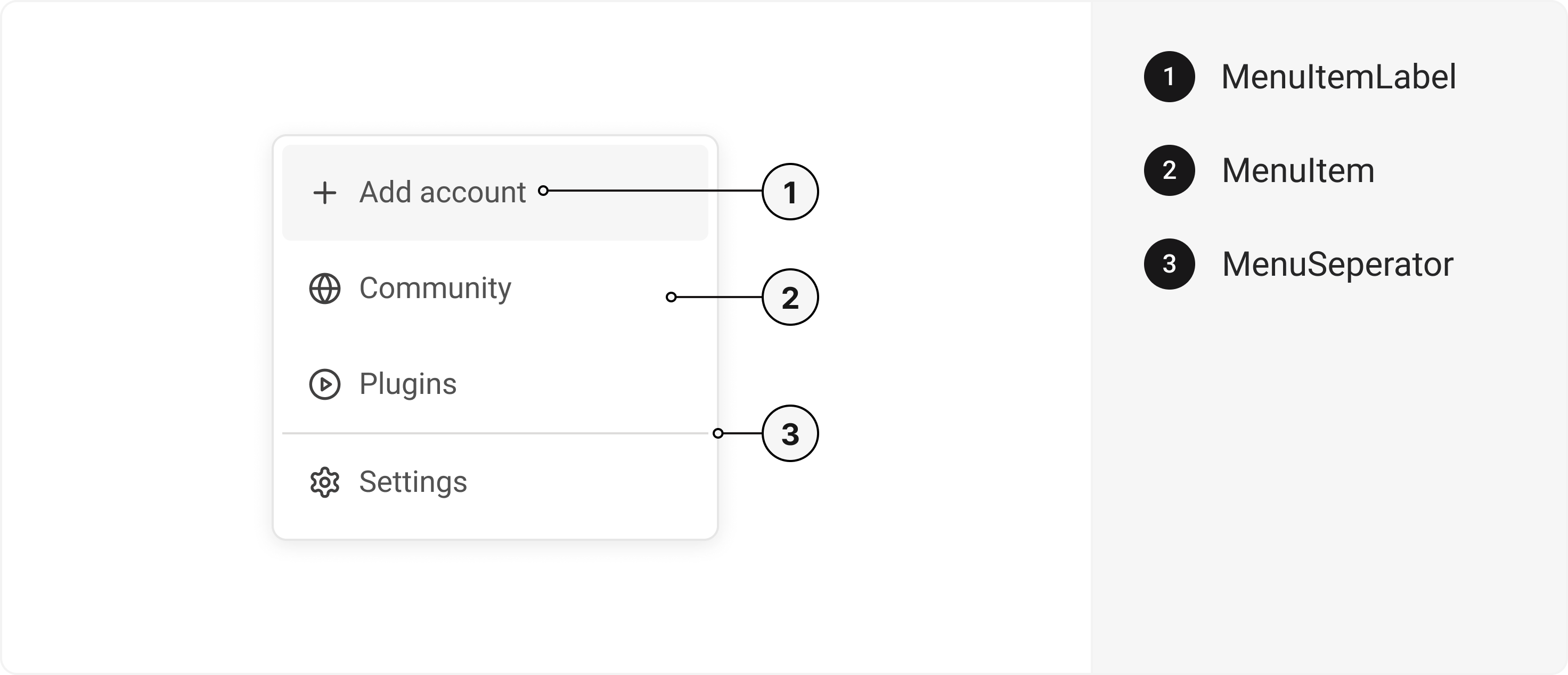Click the MenuItem legend text
Screen dimensions: 1568x675
(x=1298, y=171)
